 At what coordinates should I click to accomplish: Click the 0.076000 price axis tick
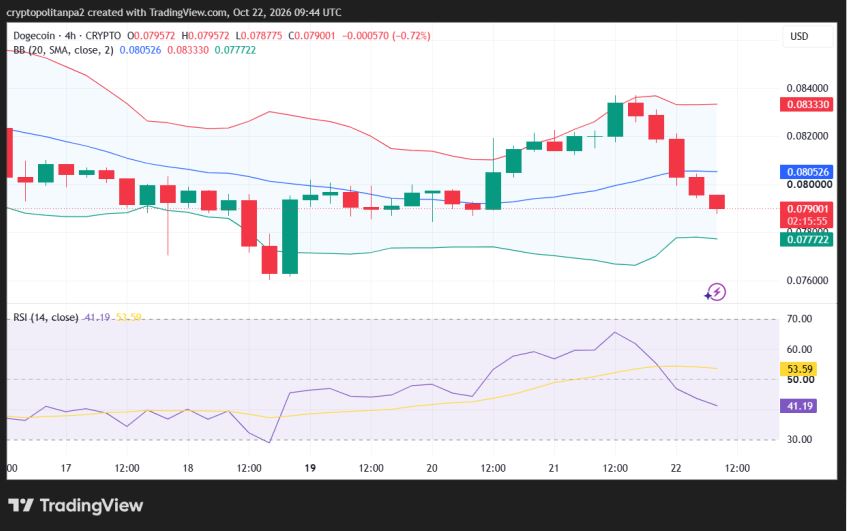click(x=807, y=280)
